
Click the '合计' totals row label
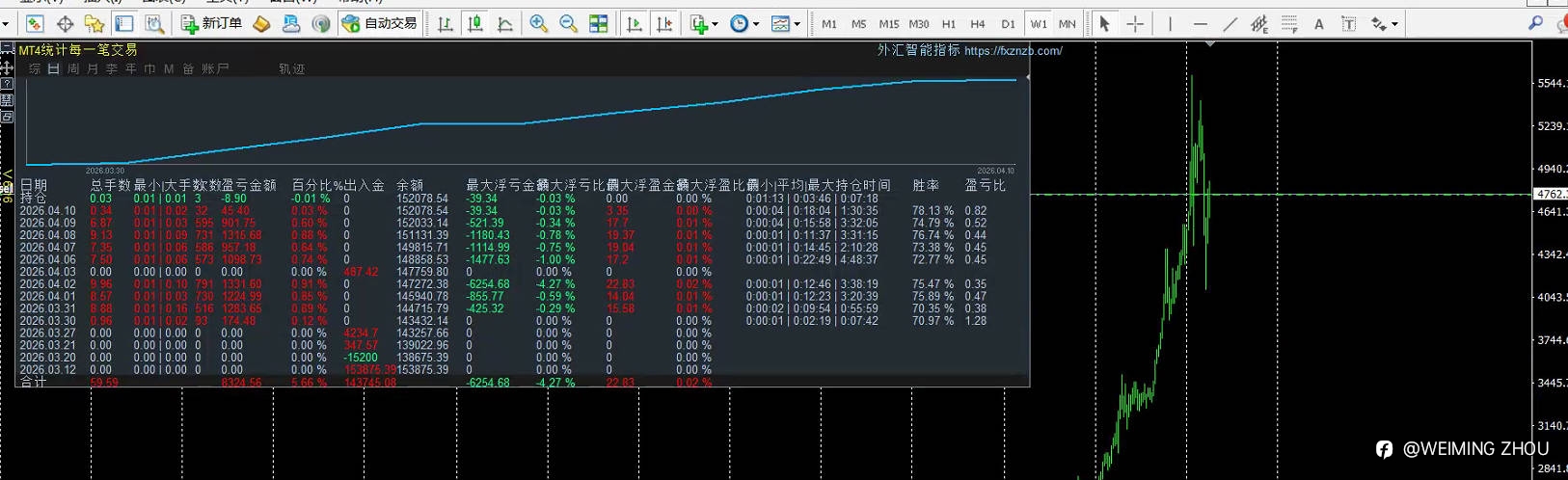point(33,383)
